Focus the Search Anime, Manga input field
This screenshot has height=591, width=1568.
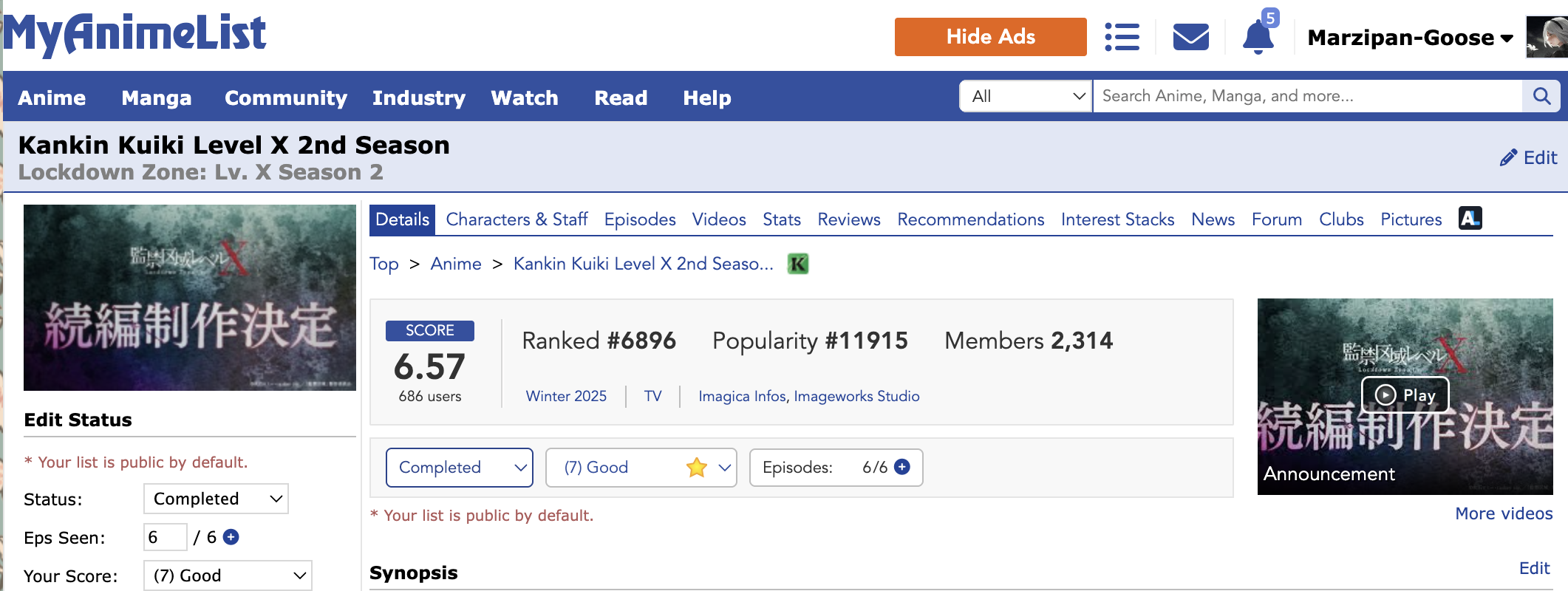click(x=1306, y=96)
